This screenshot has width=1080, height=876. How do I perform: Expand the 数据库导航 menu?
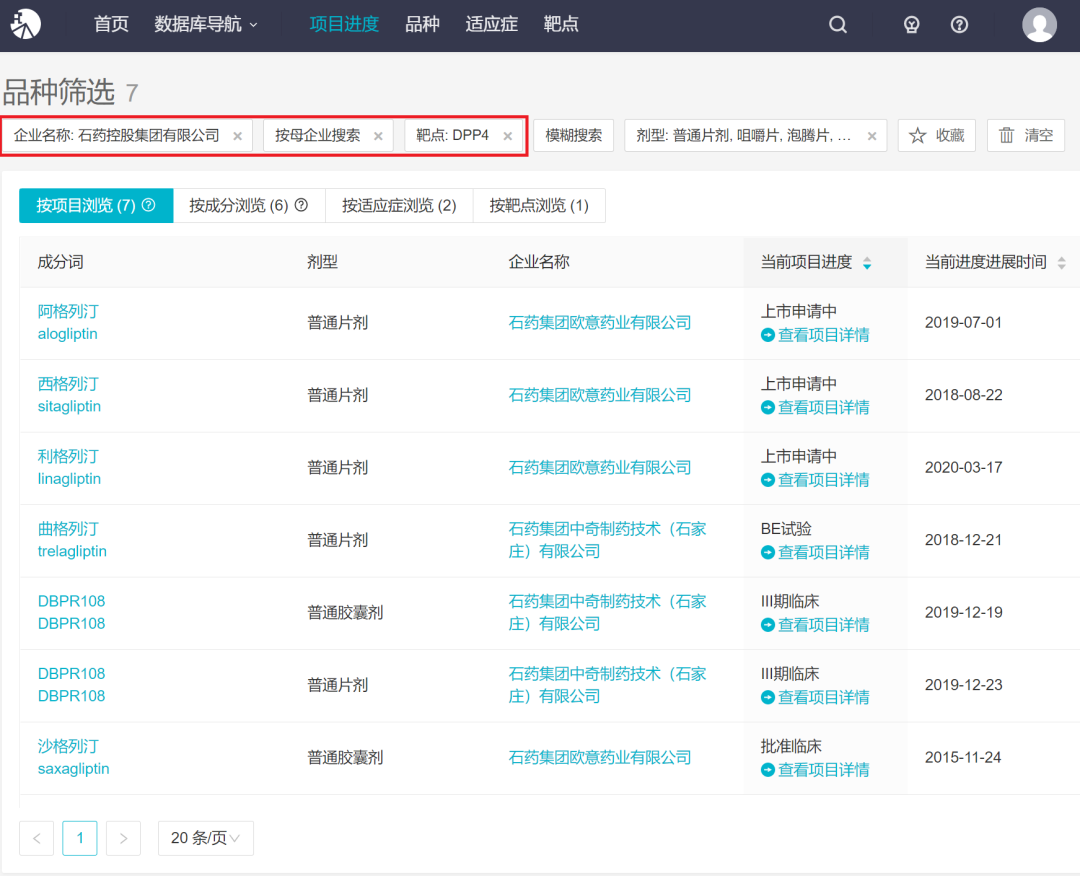click(x=206, y=25)
